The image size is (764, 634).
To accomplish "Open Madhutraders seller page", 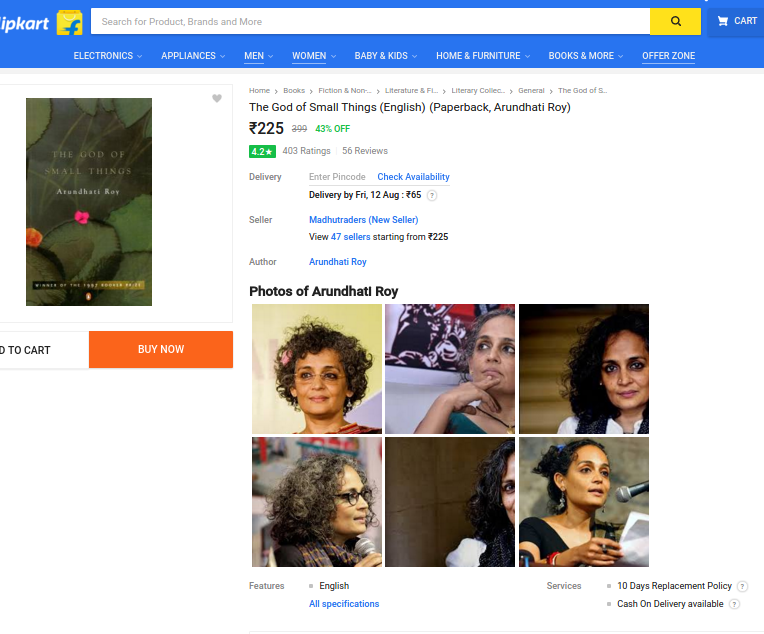I will pos(363,220).
